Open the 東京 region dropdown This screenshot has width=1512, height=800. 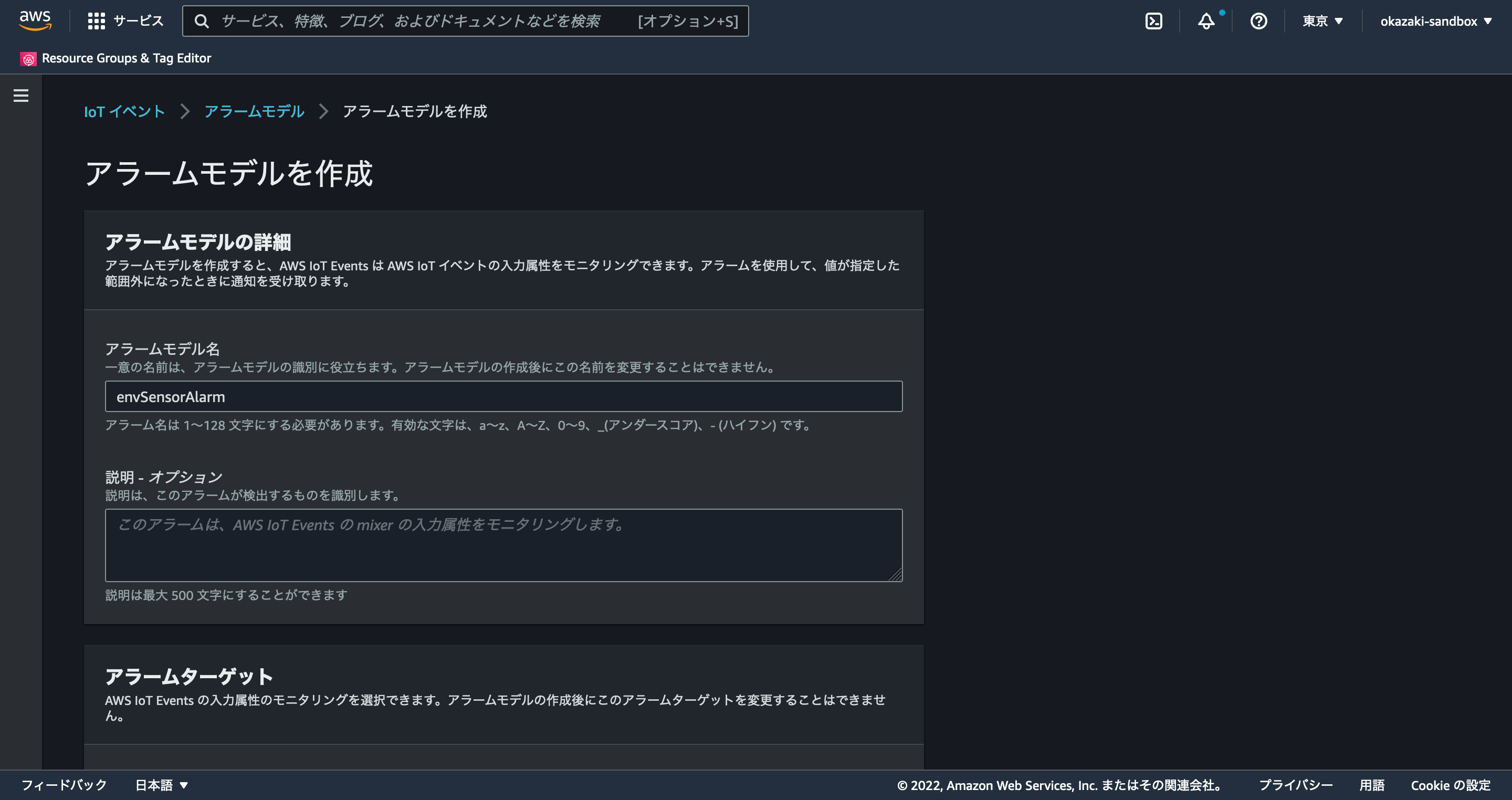(x=1322, y=21)
